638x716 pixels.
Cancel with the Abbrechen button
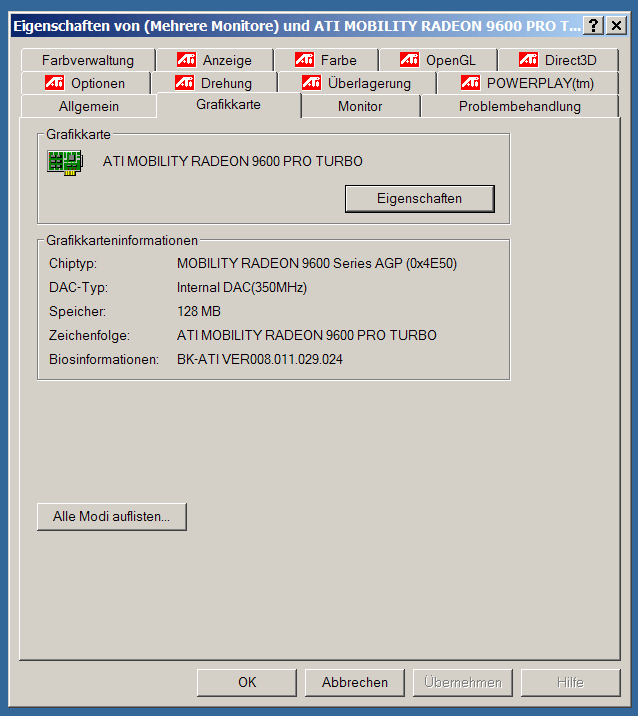click(355, 682)
